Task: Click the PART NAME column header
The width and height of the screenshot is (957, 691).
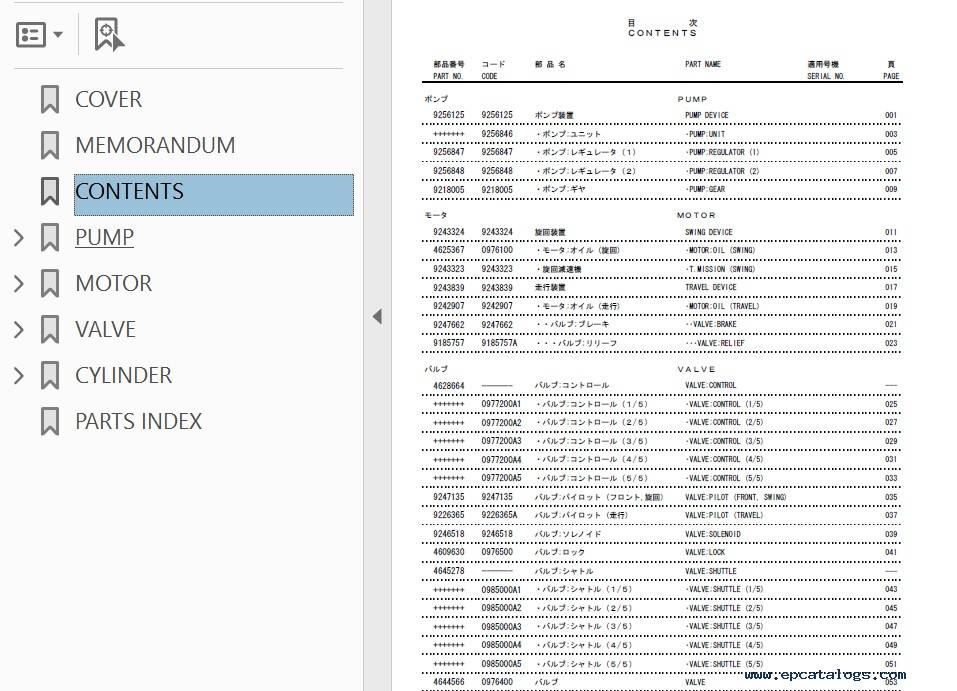Action: pos(702,64)
